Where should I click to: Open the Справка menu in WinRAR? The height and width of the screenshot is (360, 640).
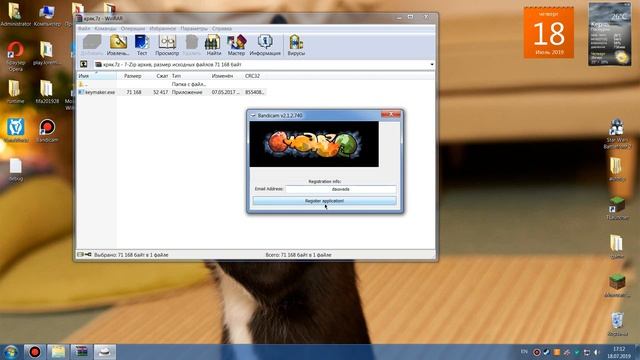coord(222,29)
